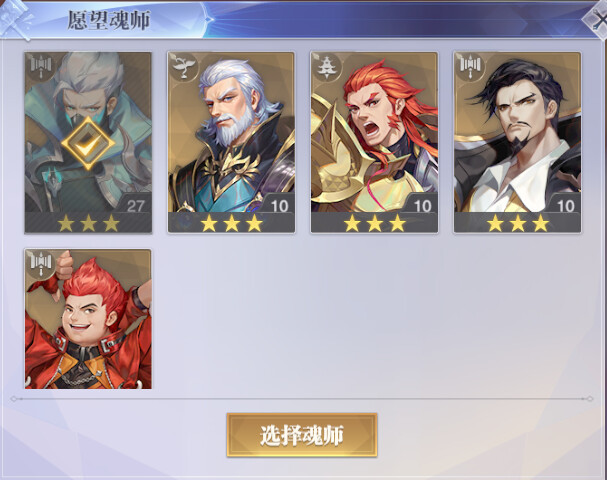Screen dimensions: 607x480
Task: Close the 愿望魂师 panel with X icon
Action: coord(597,19)
